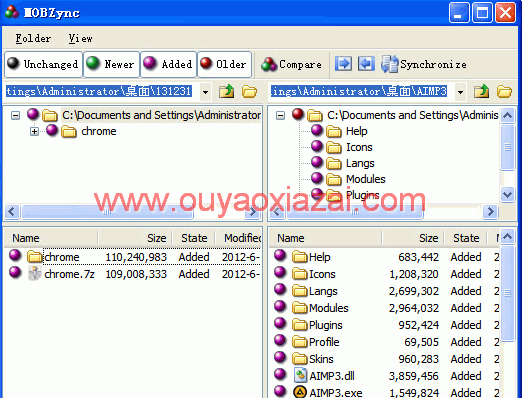Go up a folder in left pane
Viewport: 522px width, 398px height.
click(226, 91)
